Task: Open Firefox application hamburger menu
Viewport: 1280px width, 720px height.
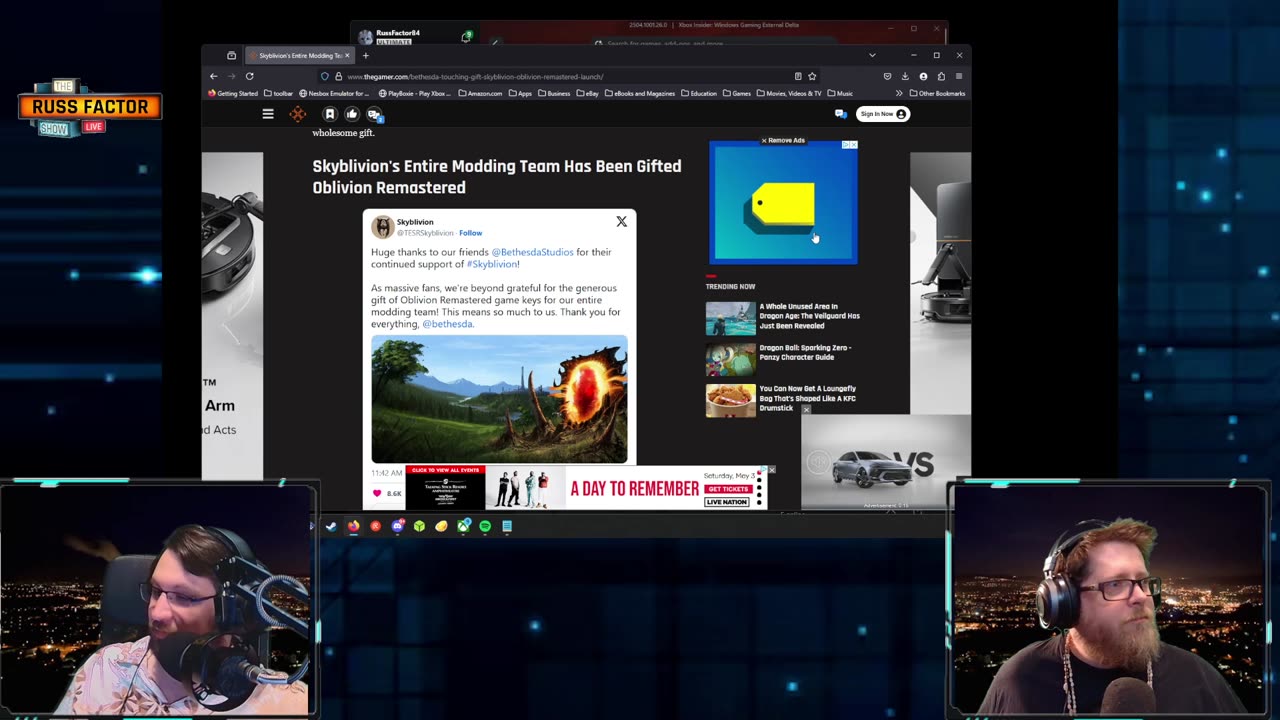Action: [959, 76]
